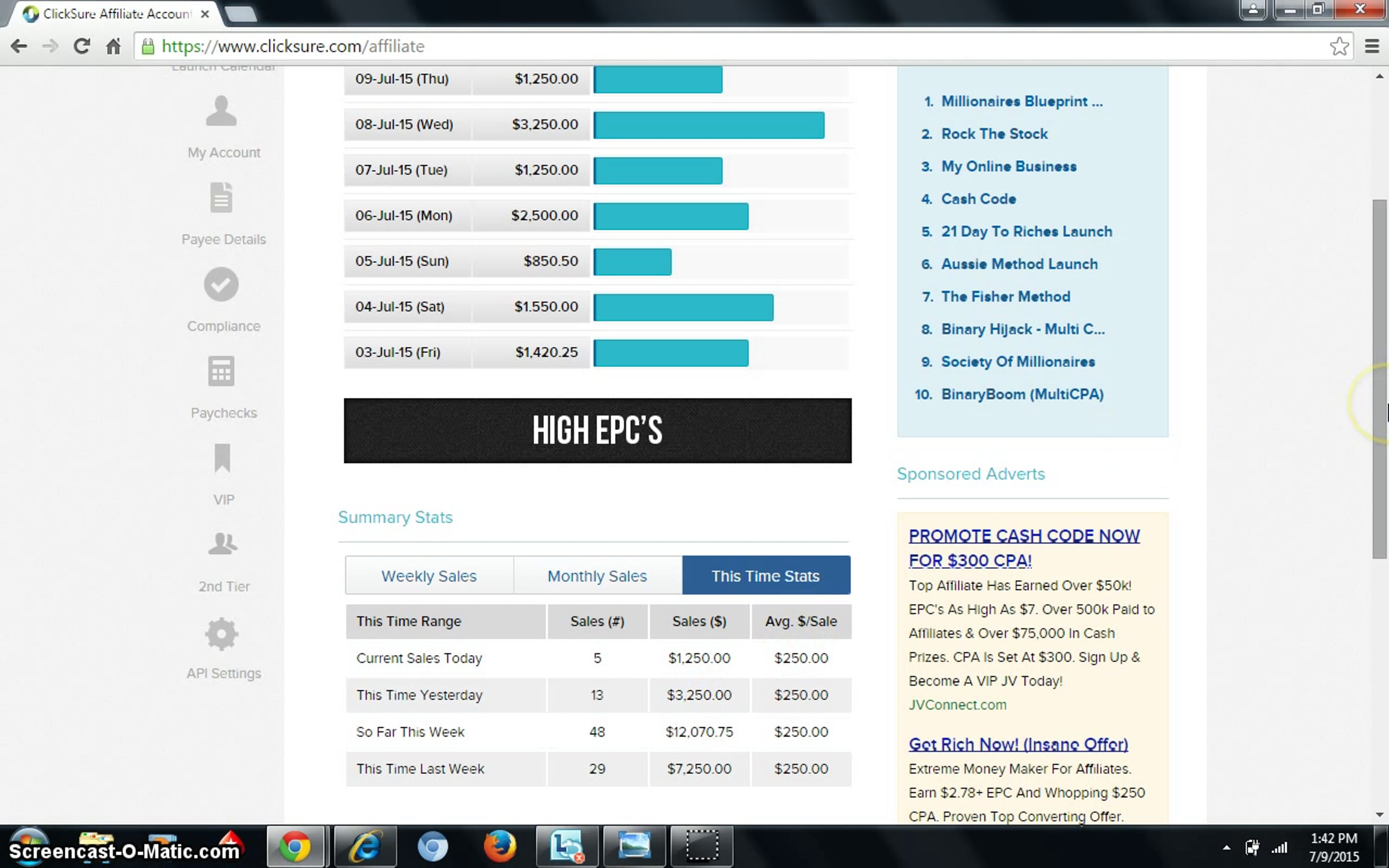Switch to the Weekly Sales tab
Screen dimensions: 1389x868
429,576
